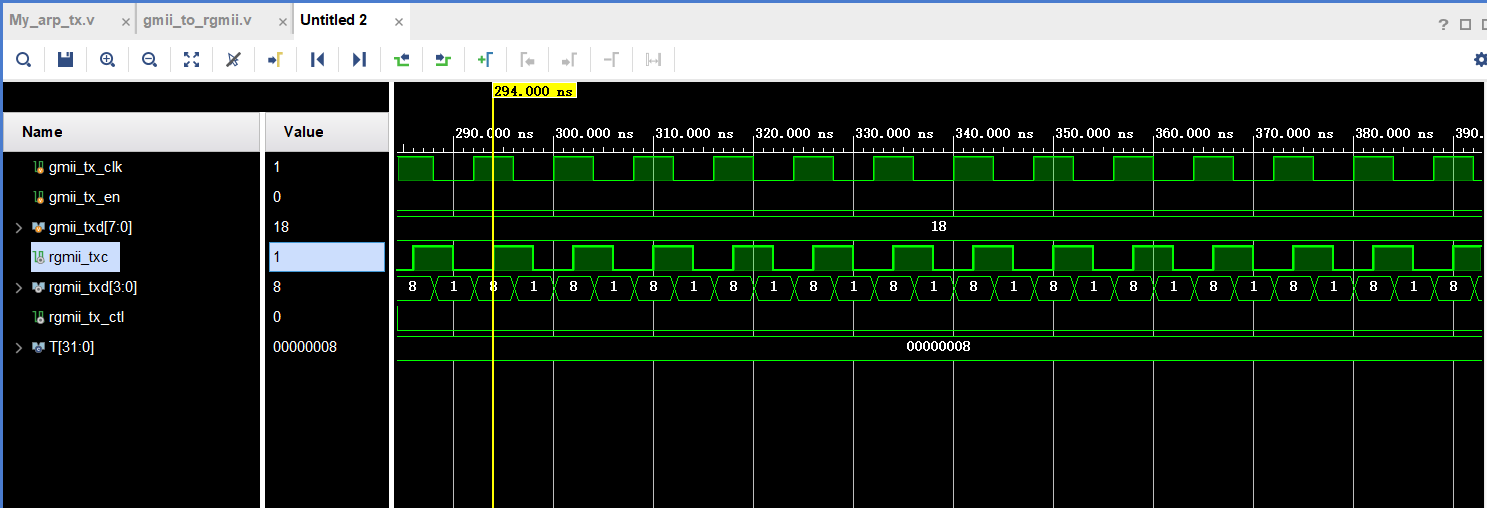Screen dimensions: 1487x508
Task: Select the gmii_tx_en signal
Action: (x=84, y=197)
